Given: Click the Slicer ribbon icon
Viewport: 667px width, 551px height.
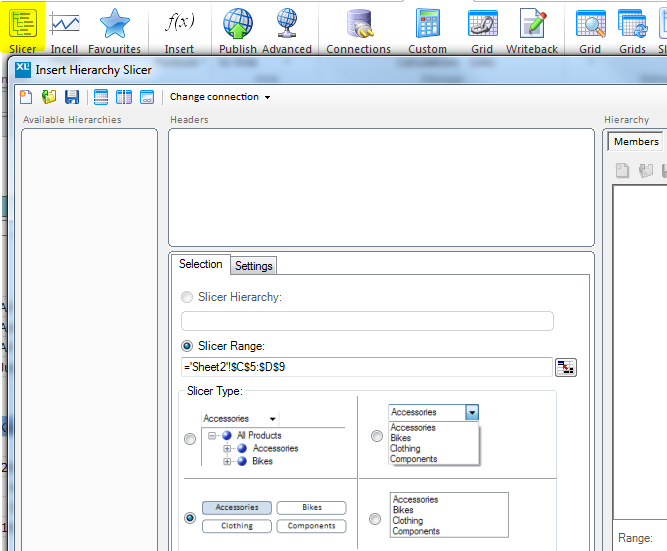Looking at the screenshot, I should [x=22, y=24].
